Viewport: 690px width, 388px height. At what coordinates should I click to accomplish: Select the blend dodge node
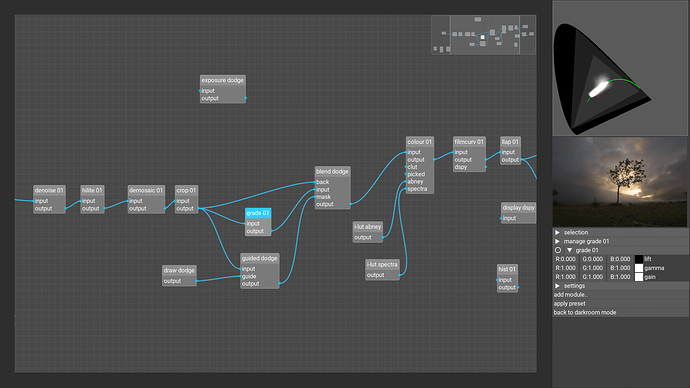click(332, 172)
